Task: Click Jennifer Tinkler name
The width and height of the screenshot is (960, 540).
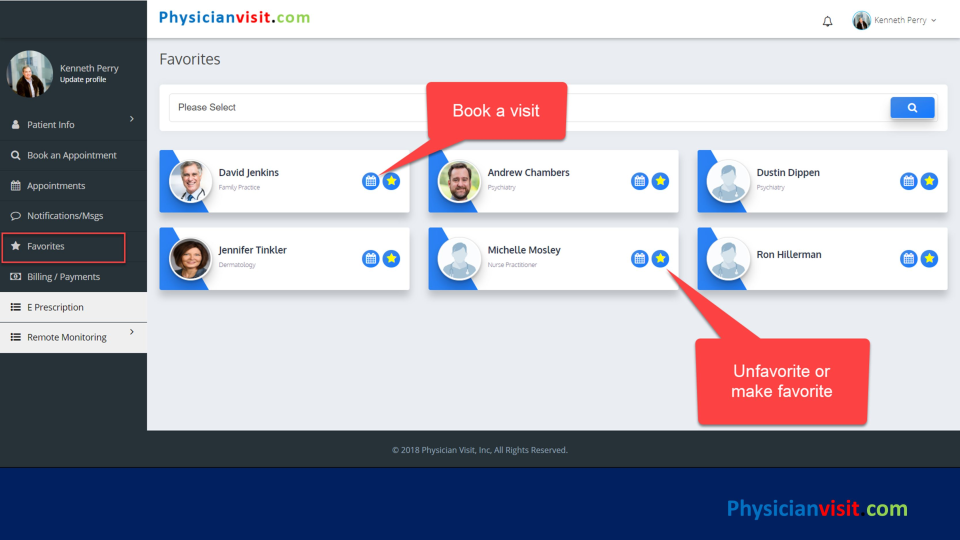Action: point(252,250)
